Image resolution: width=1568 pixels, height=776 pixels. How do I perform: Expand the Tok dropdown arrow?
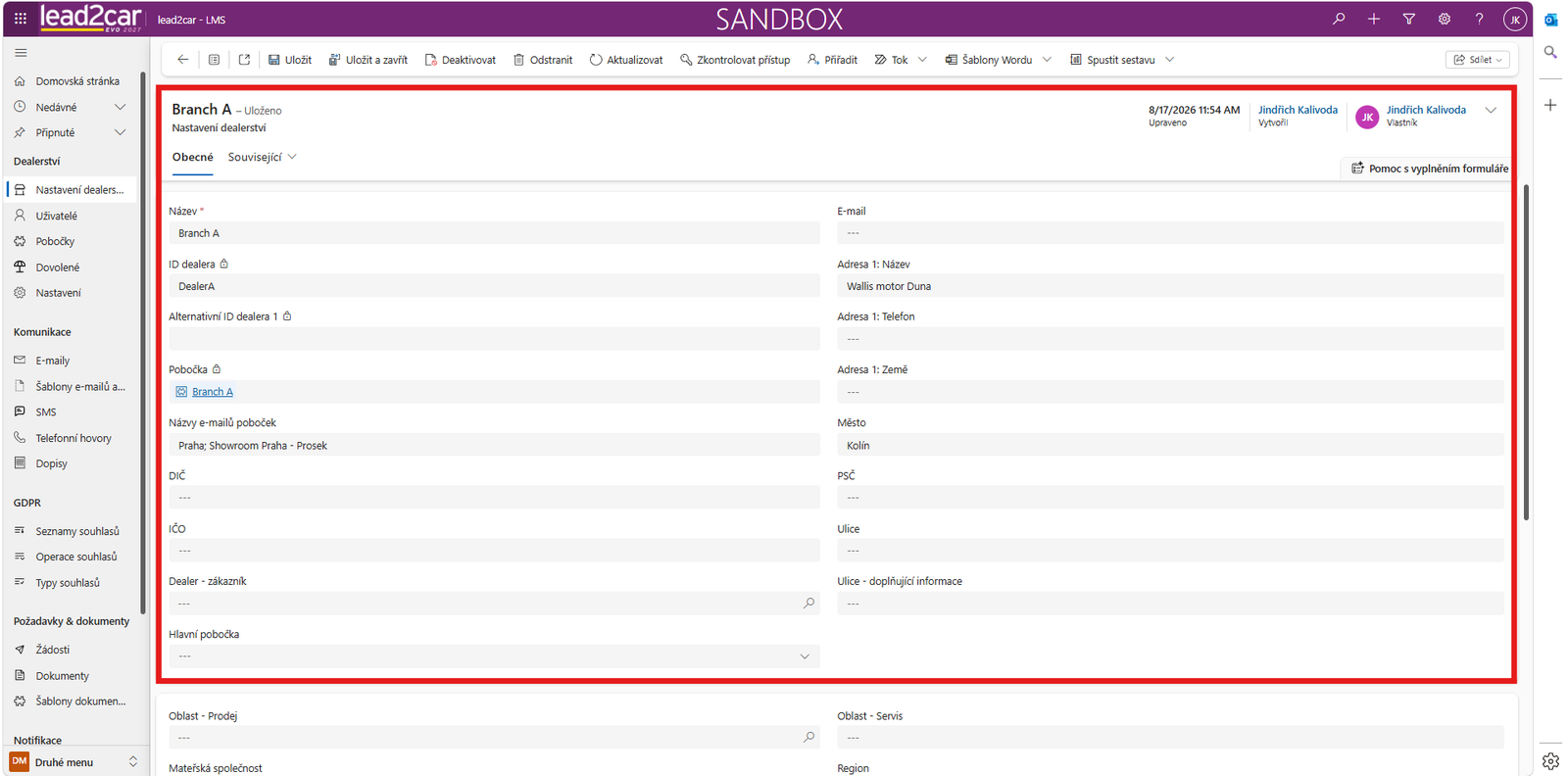[922, 60]
